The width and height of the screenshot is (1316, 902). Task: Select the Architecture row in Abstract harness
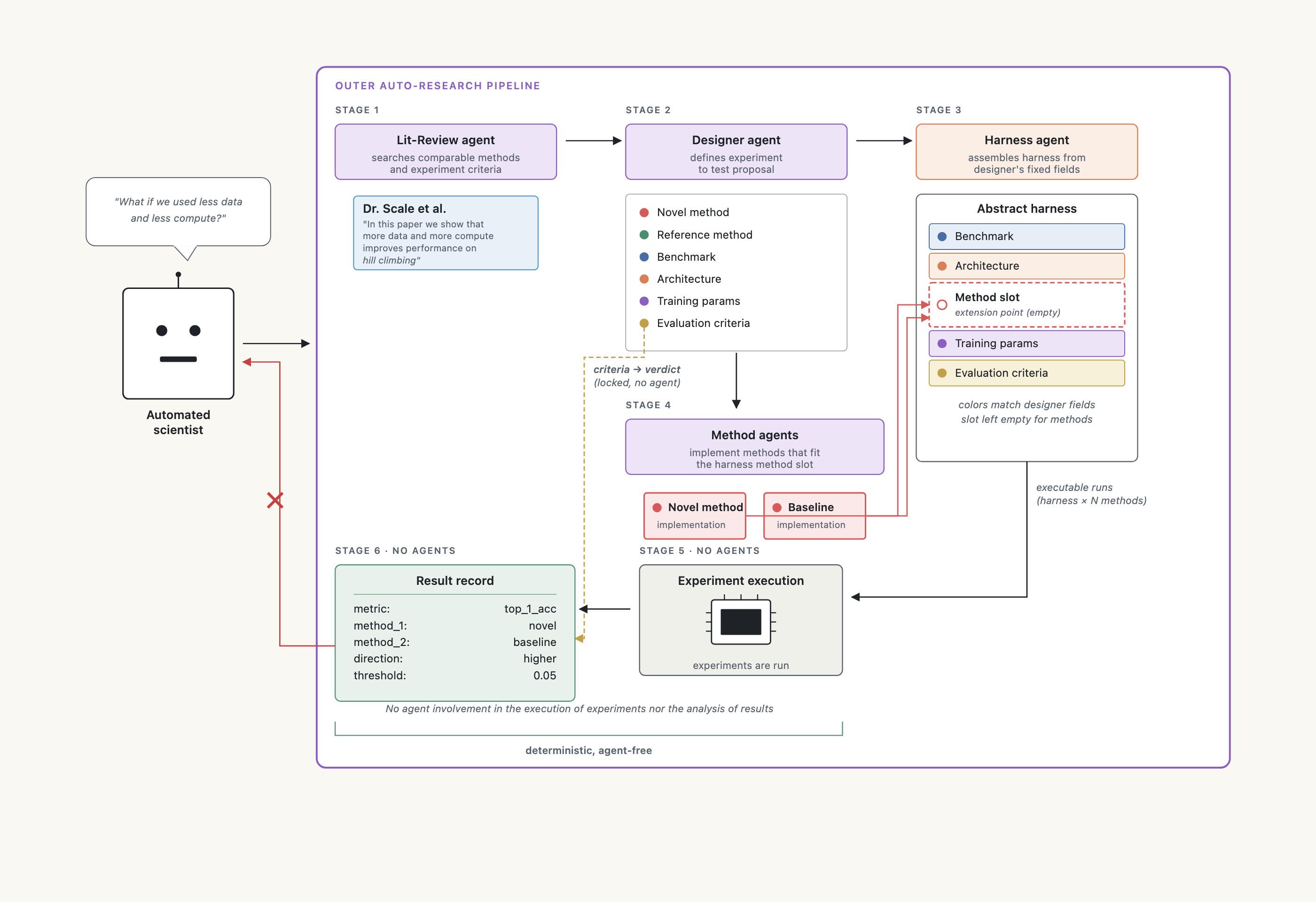pos(1026,266)
